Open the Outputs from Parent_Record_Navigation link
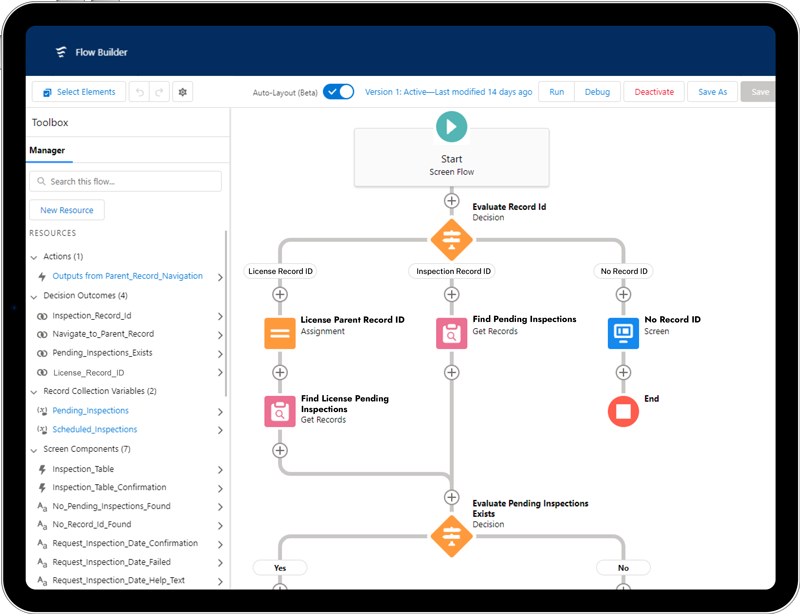Viewport: 800px width, 614px height. [128, 276]
